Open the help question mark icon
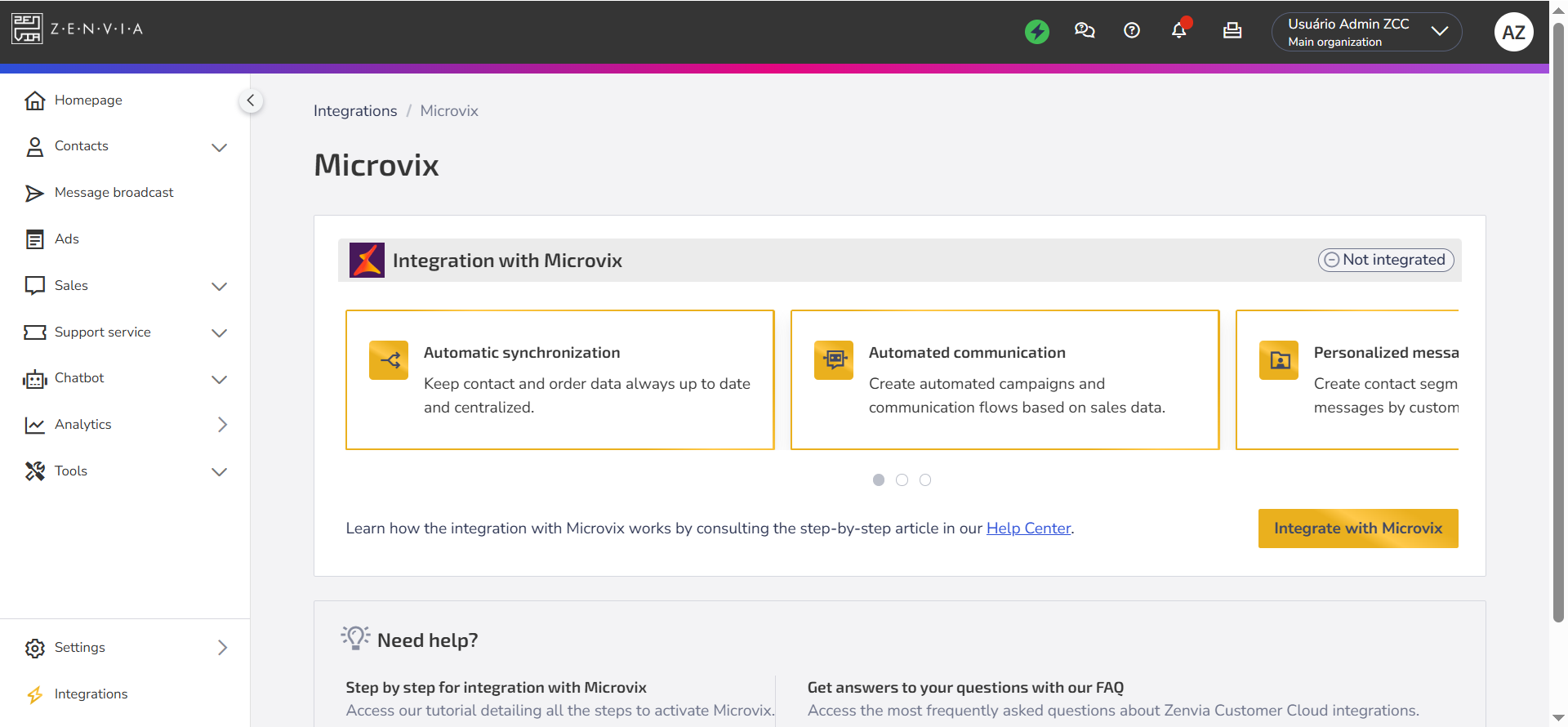Screen dimensions: 1568x727 (1132, 31)
